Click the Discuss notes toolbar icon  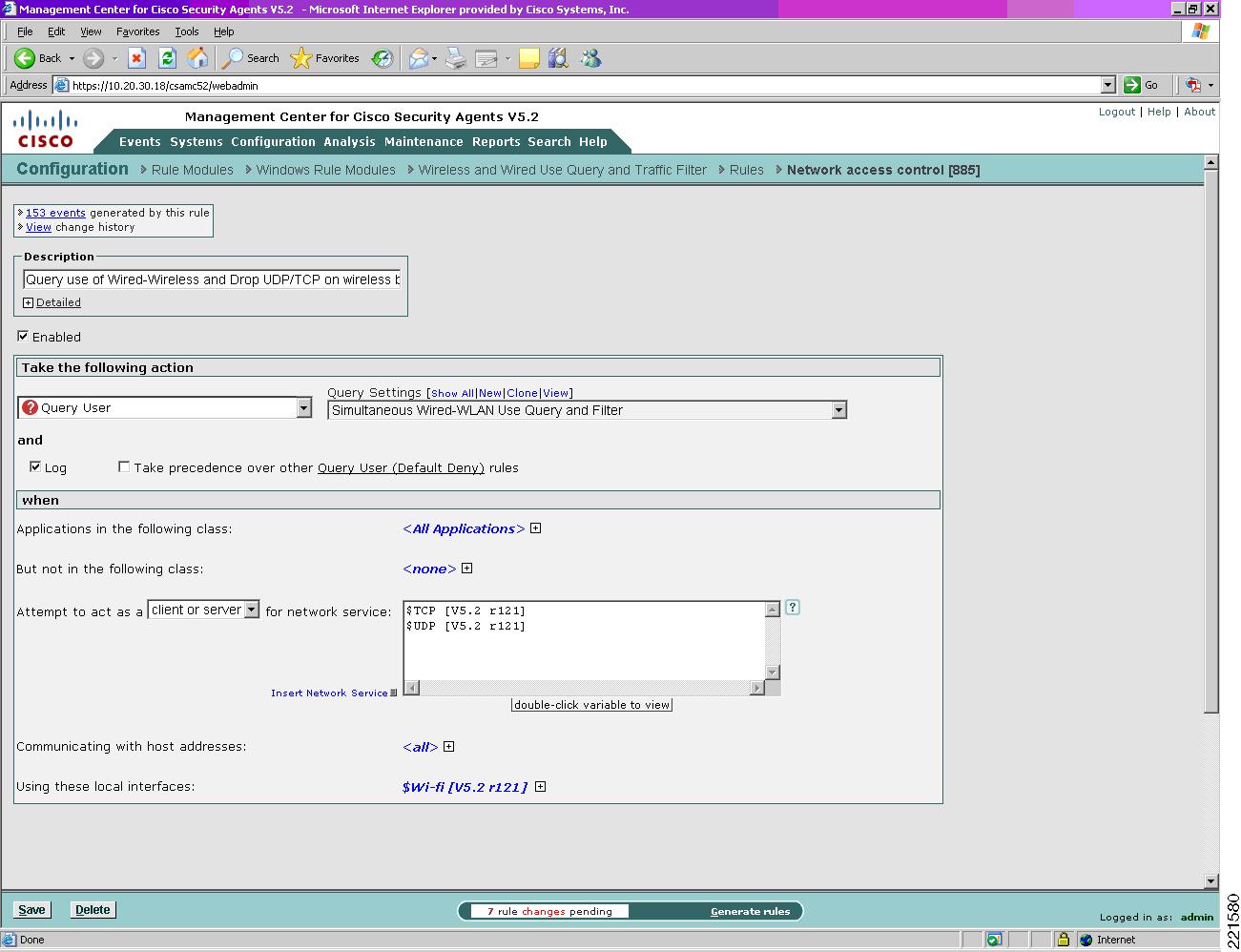pyautogui.click(x=529, y=59)
